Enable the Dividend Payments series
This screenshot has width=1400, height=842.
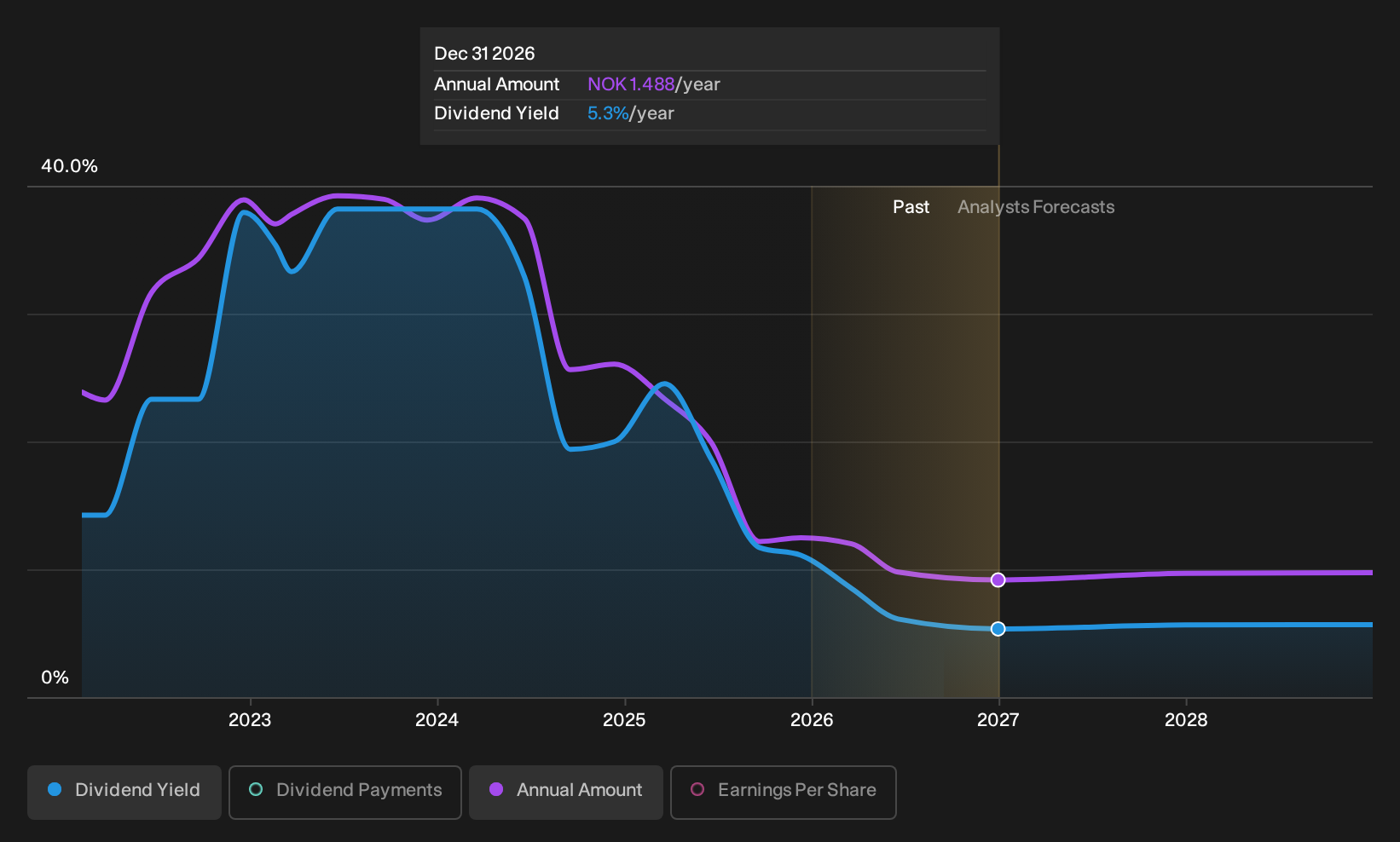(345, 792)
